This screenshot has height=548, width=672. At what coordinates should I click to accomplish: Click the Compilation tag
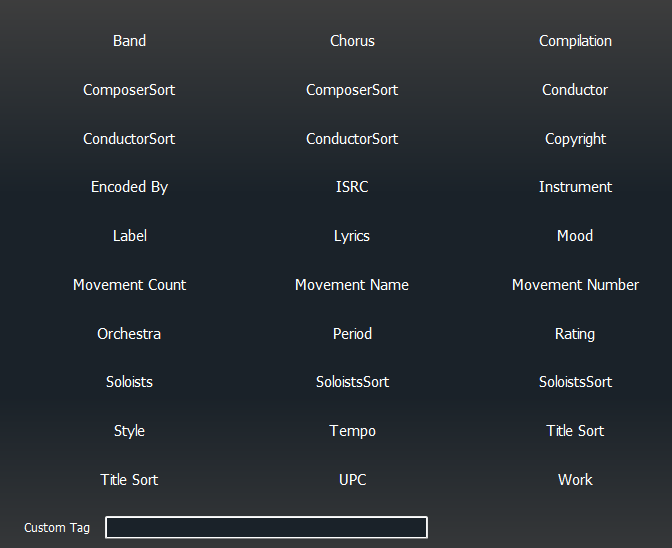coord(575,41)
